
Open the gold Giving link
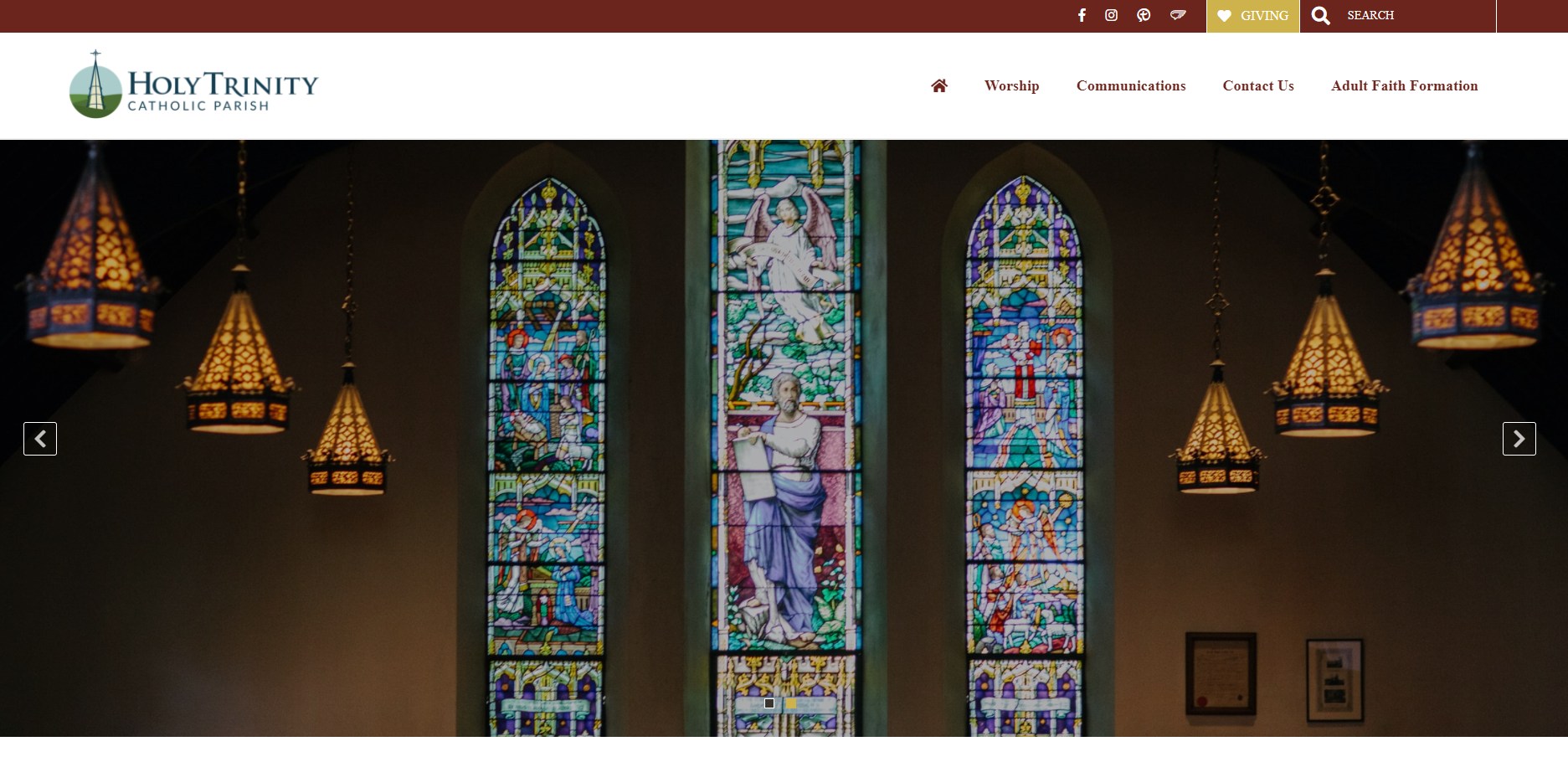coord(1263,16)
